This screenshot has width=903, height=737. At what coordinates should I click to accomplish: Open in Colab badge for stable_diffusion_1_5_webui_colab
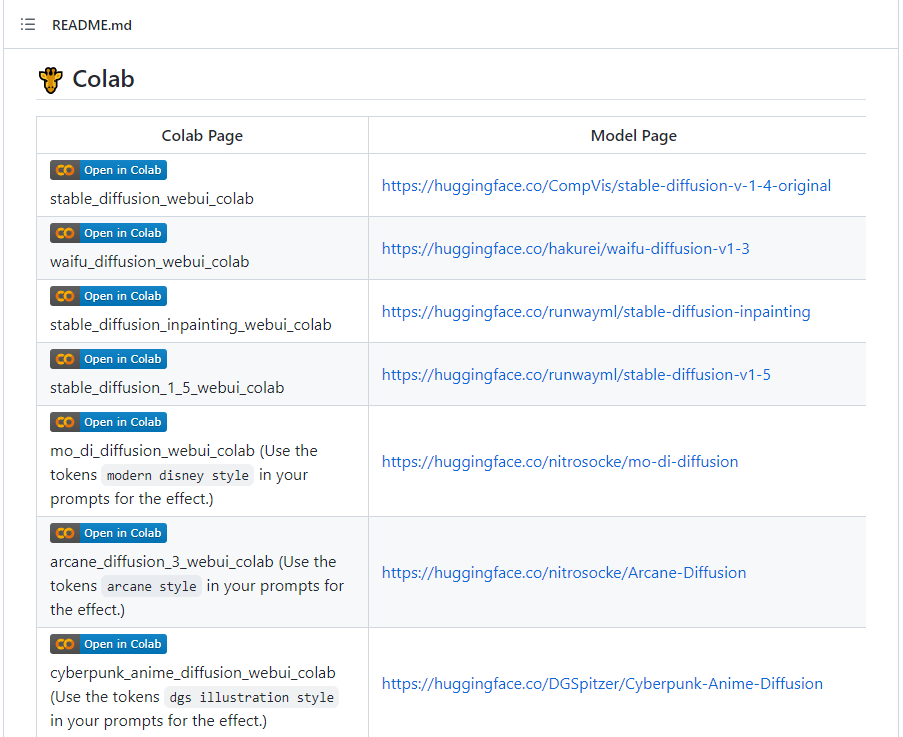pyautogui.click(x=108, y=359)
